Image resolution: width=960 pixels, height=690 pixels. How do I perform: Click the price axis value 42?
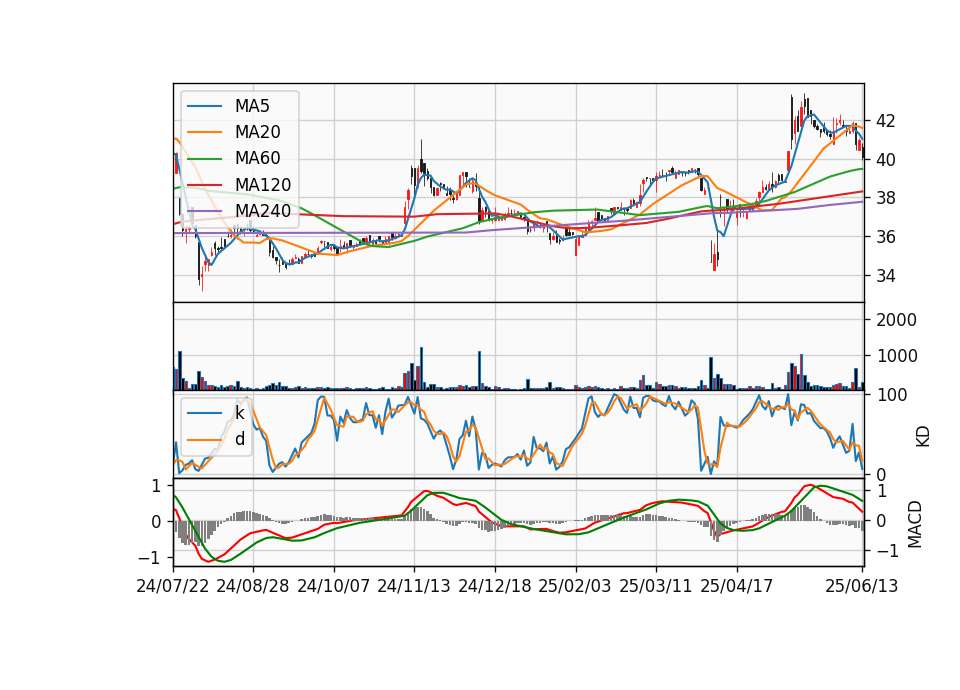click(x=885, y=121)
